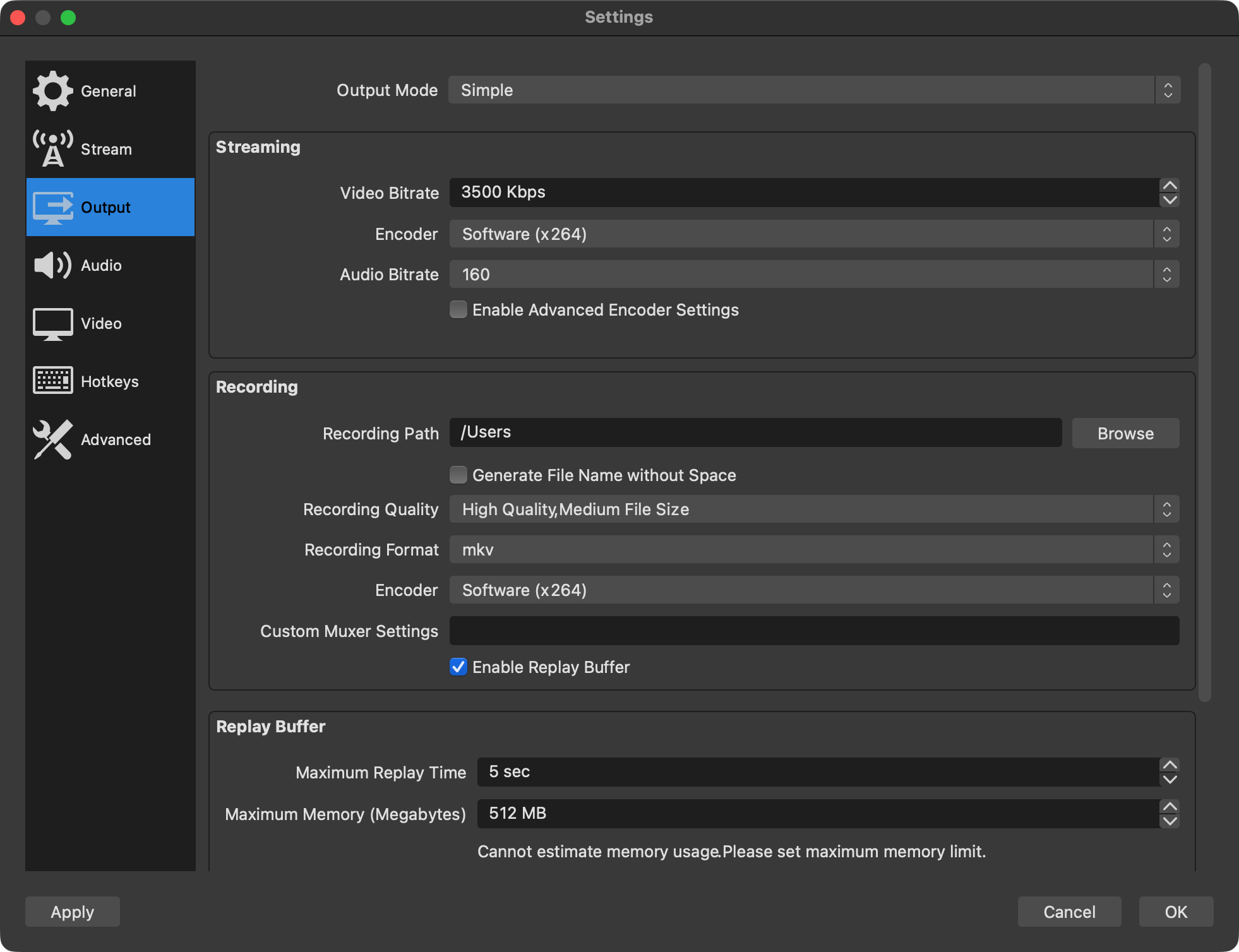Decrease Maximum Replay Time with down arrow
1239x952 pixels.
[x=1170, y=780]
